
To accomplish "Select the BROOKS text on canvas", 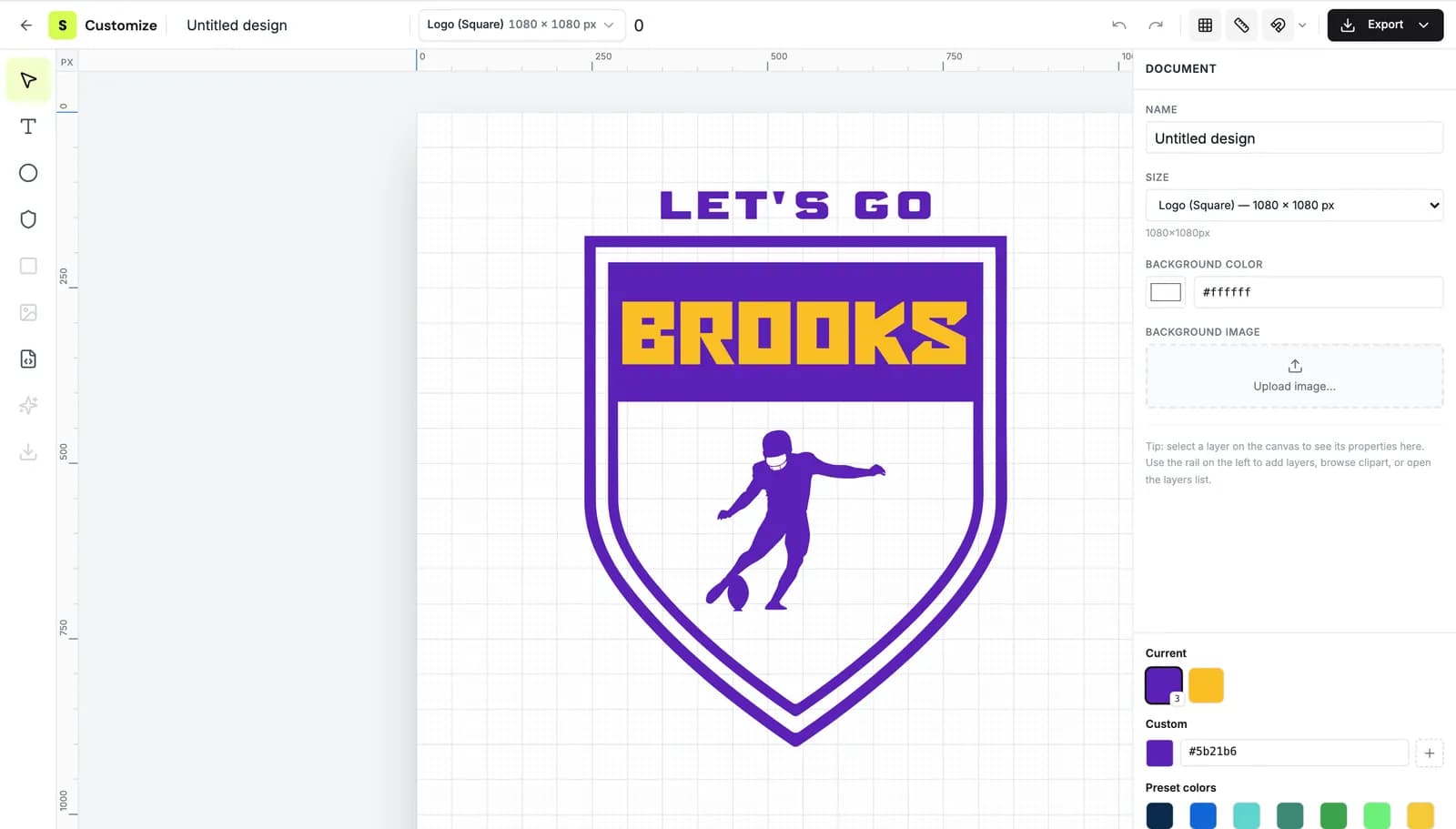I will click(x=794, y=333).
